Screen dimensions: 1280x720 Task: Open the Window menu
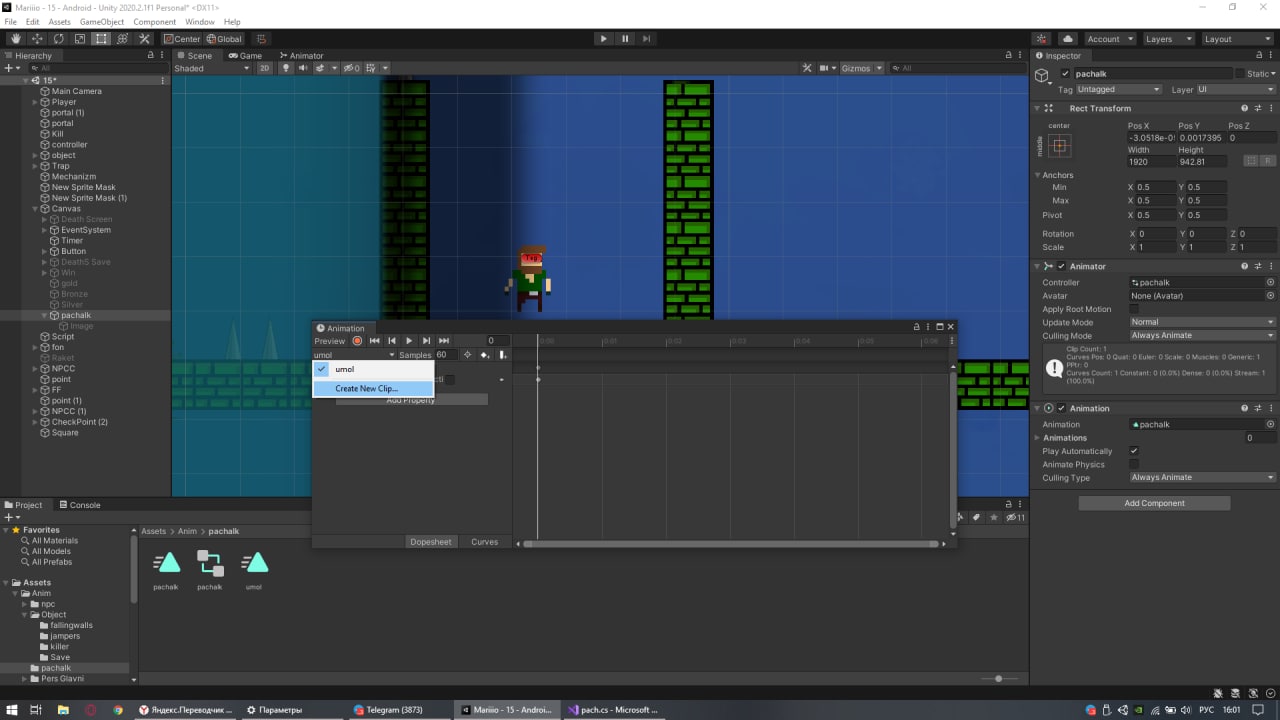[200, 22]
